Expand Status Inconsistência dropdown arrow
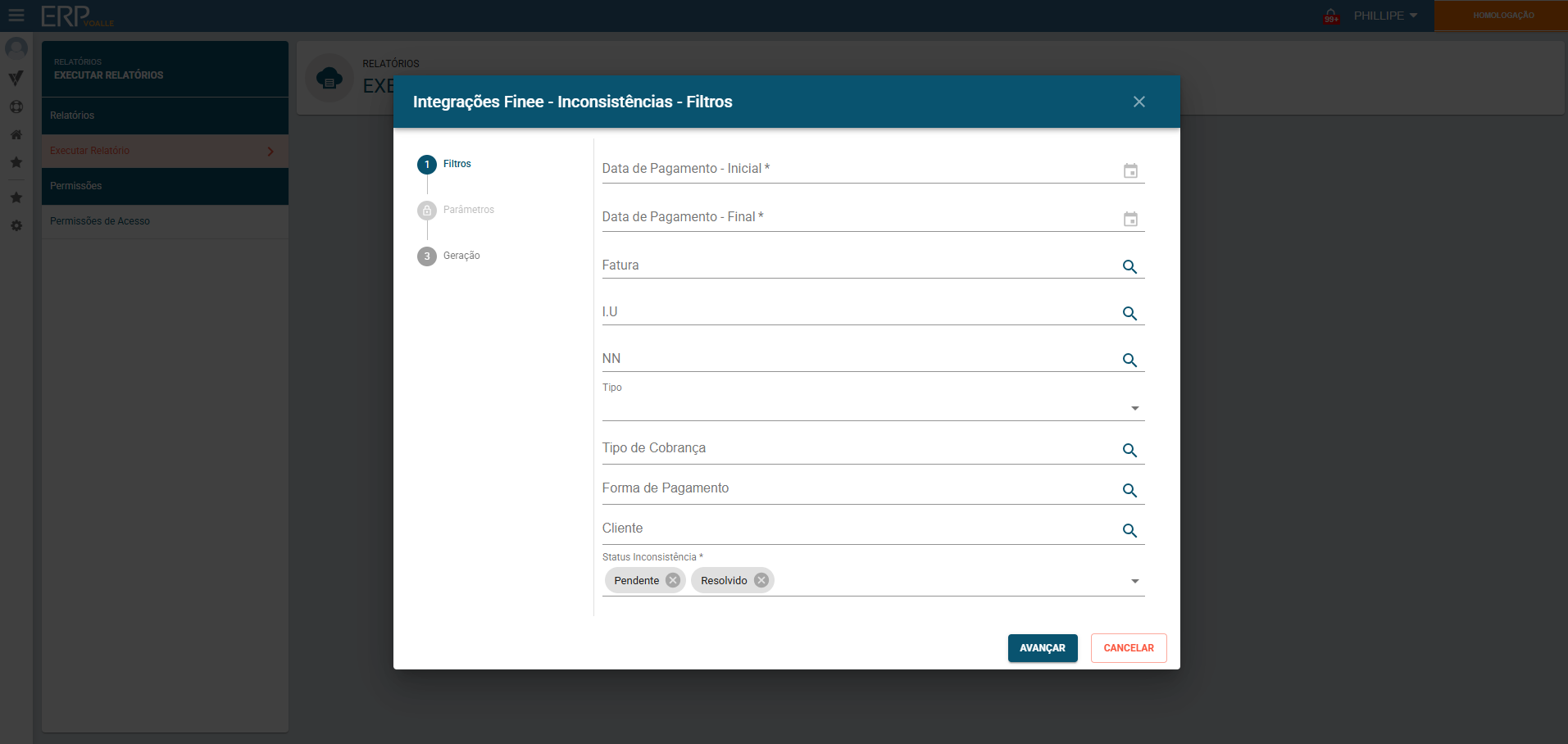 [1134, 581]
